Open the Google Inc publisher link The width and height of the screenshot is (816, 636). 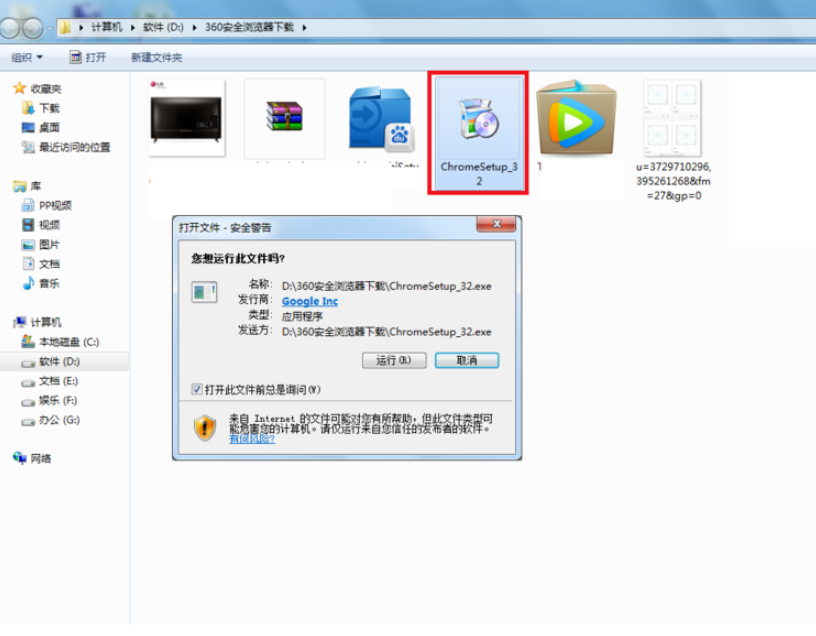click(309, 301)
